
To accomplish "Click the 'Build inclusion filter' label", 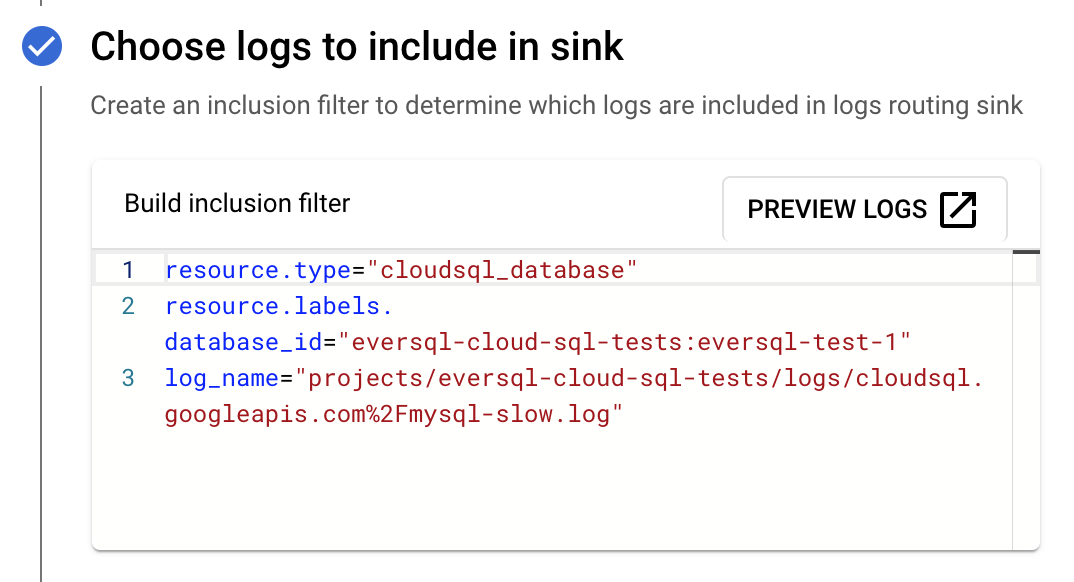I will tap(237, 203).
